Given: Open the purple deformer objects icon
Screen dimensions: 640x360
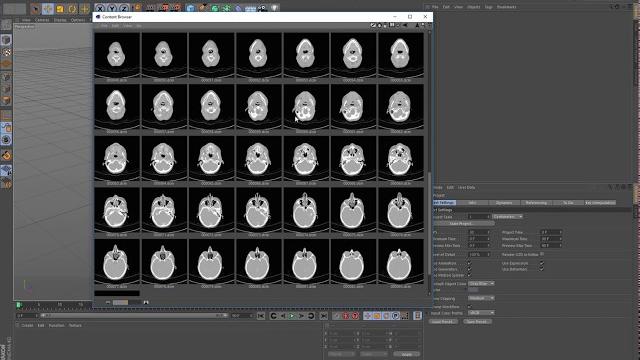Looking at the screenshot, I should (x=239, y=7).
